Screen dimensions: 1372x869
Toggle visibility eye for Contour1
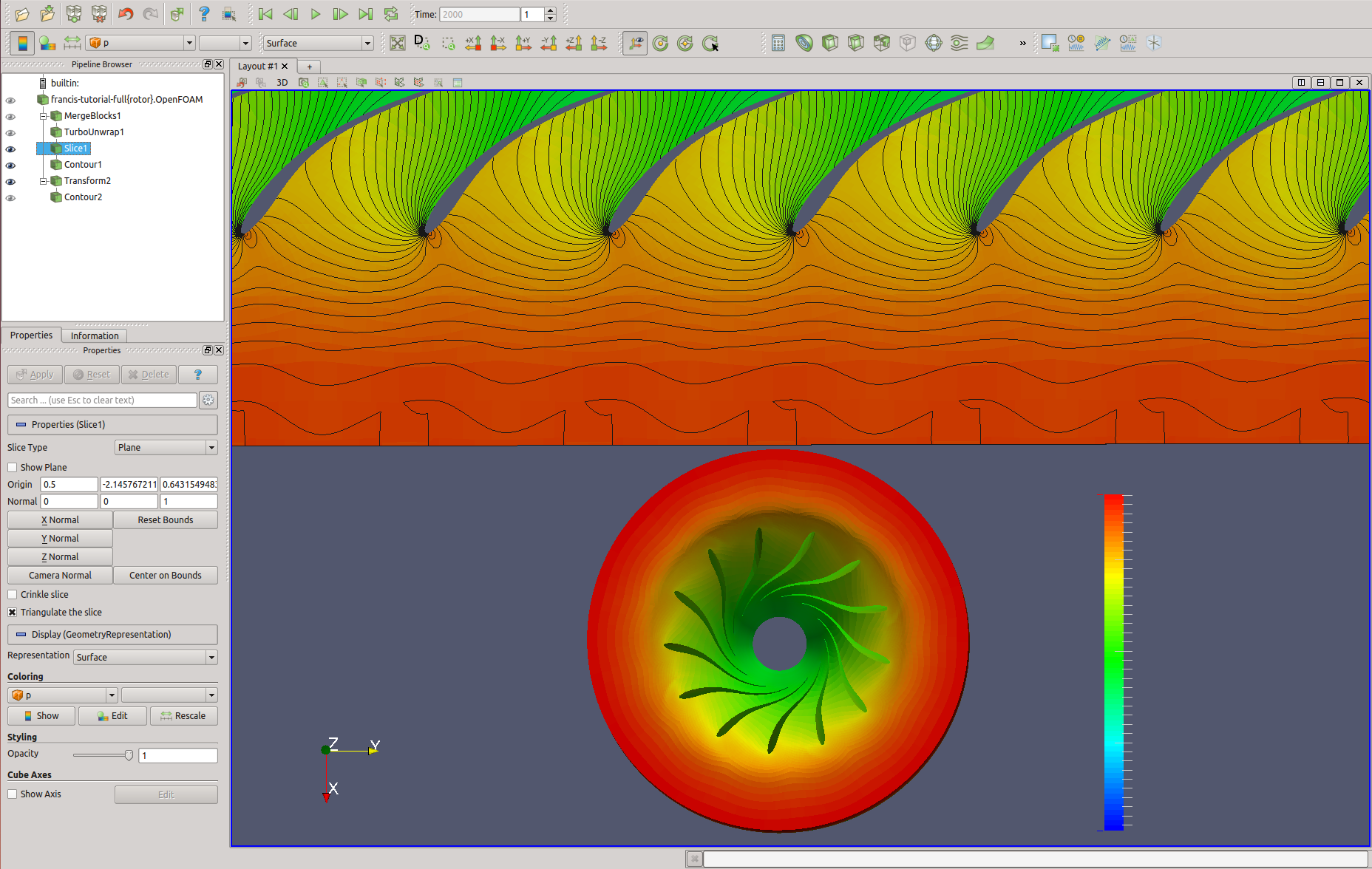[10, 166]
